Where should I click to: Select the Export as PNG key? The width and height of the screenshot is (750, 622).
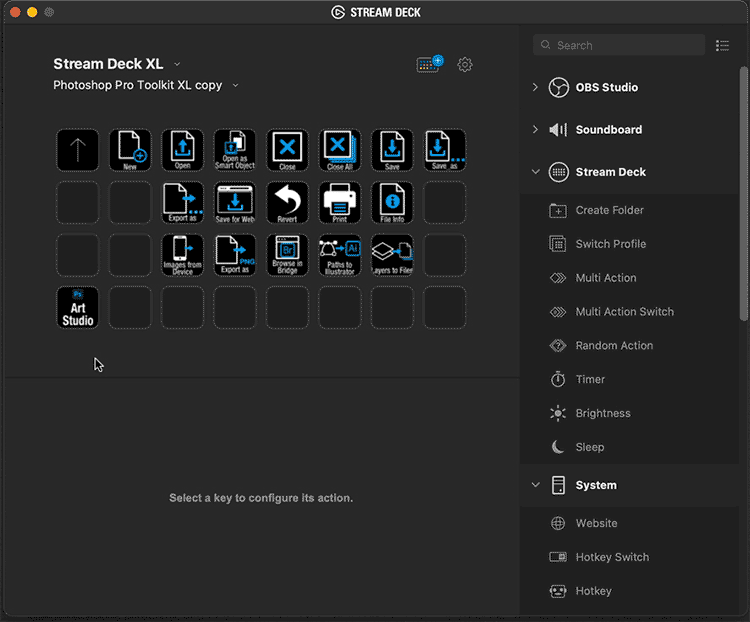click(235, 255)
